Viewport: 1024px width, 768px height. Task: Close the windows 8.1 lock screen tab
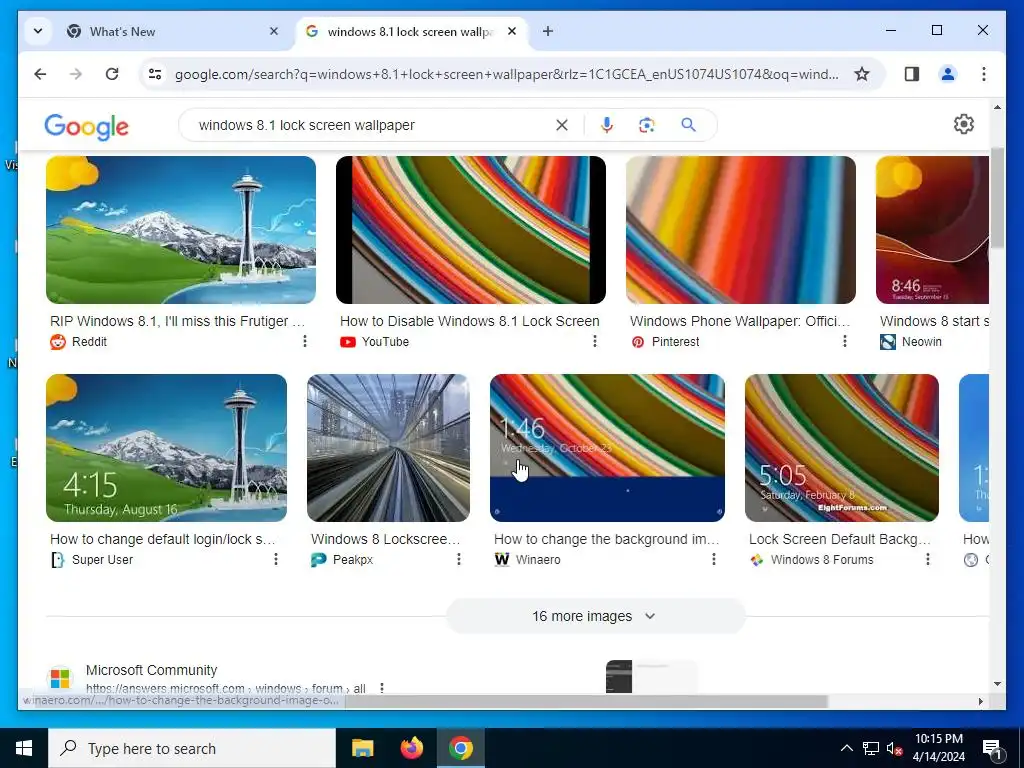pos(512,31)
